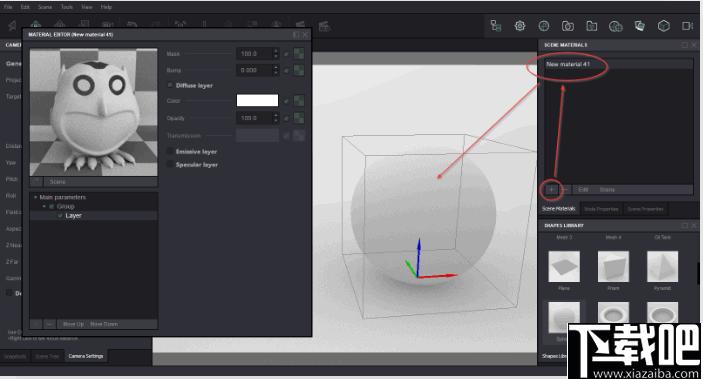Click the owl material preview image
This screenshot has width=703, height=379.
[94, 112]
